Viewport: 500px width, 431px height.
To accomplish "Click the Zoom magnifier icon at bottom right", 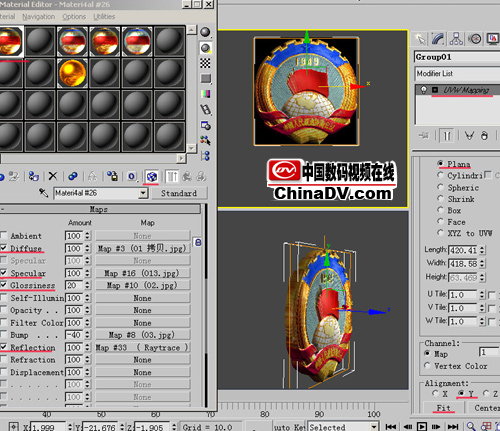I will pyautogui.click(x=471, y=426).
